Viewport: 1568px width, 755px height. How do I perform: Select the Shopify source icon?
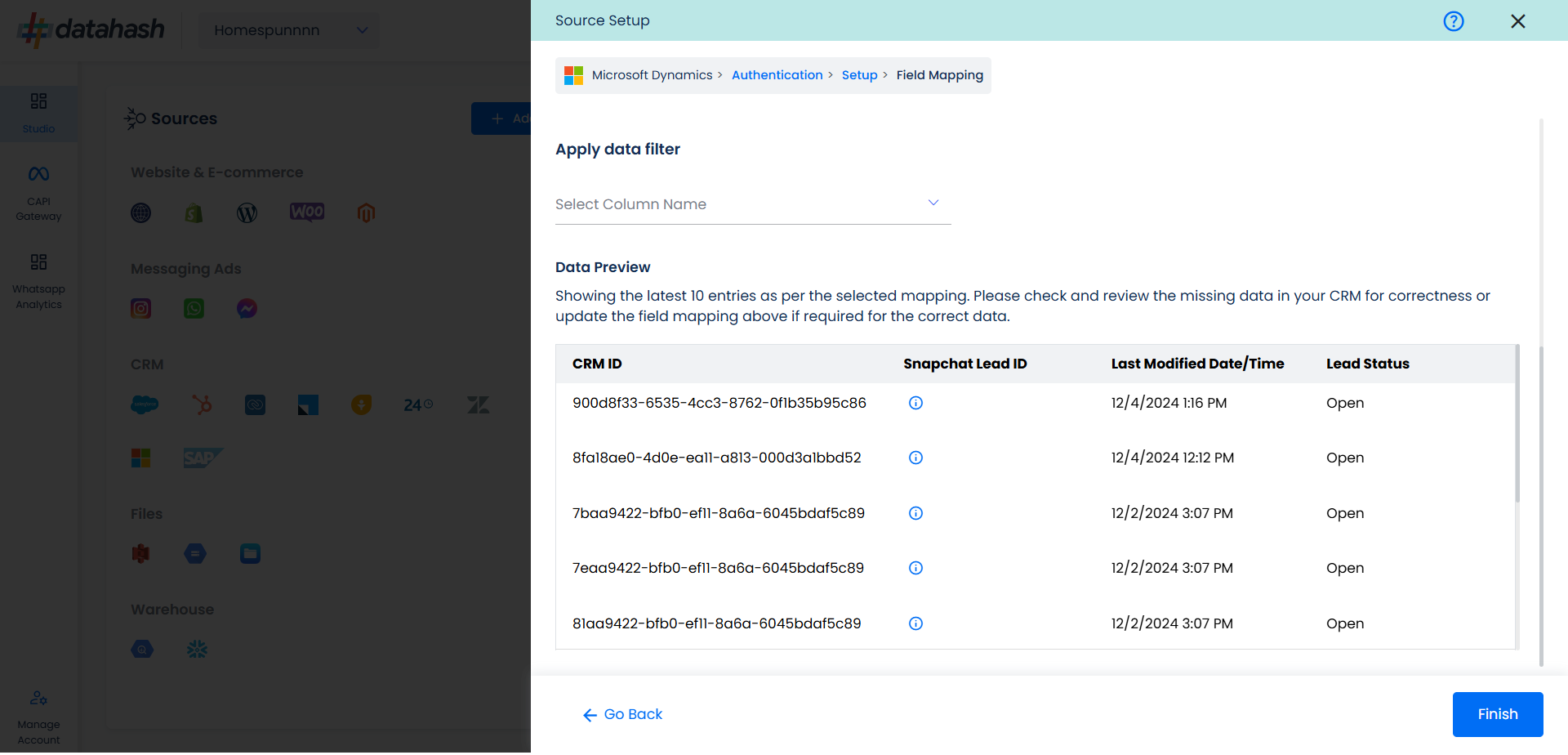[194, 213]
